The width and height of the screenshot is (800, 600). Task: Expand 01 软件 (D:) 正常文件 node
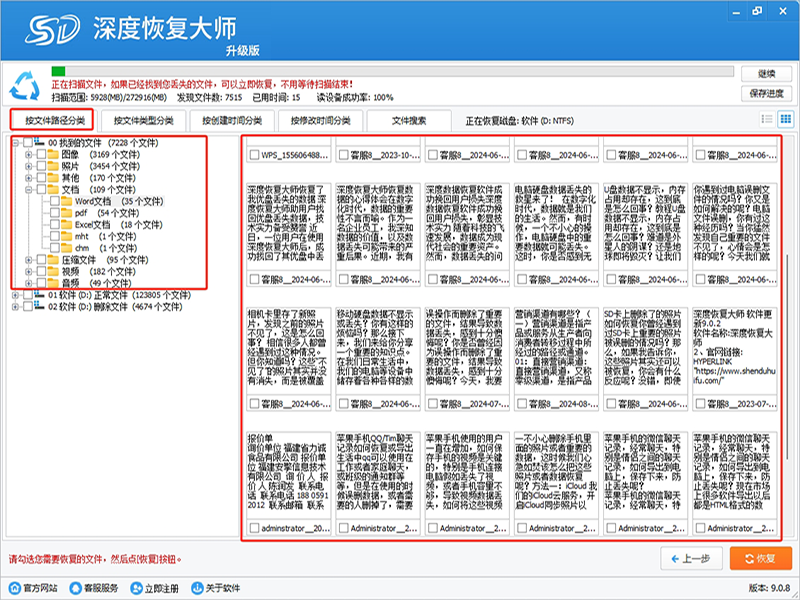pyautogui.click(x=14, y=296)
